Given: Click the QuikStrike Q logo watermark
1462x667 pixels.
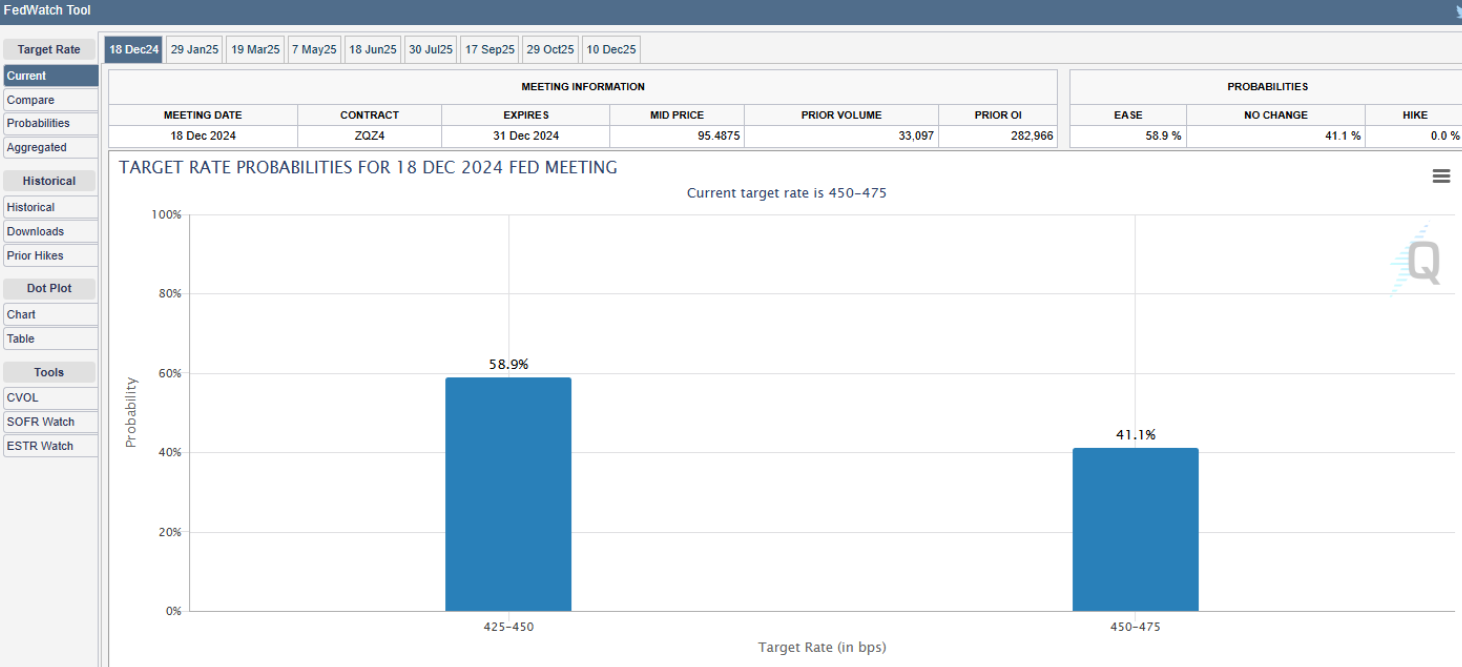Looking at the screenshot, I should (x=1422, y=262).
